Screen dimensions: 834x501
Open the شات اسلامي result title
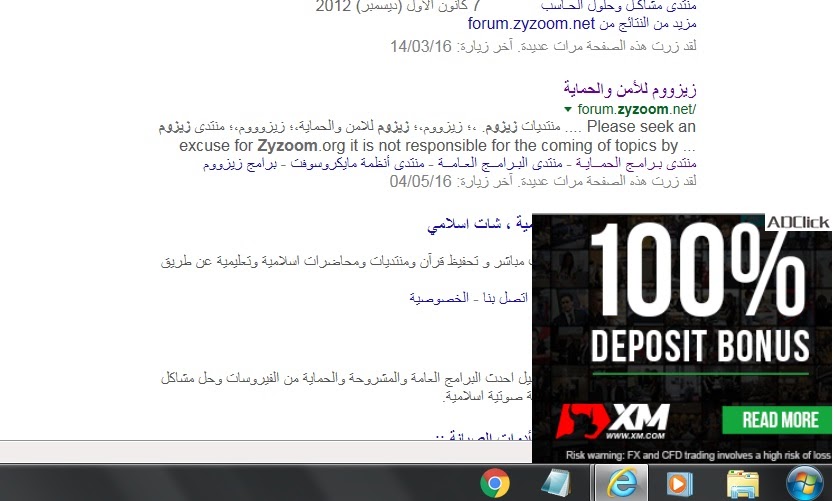coord(480,224)
